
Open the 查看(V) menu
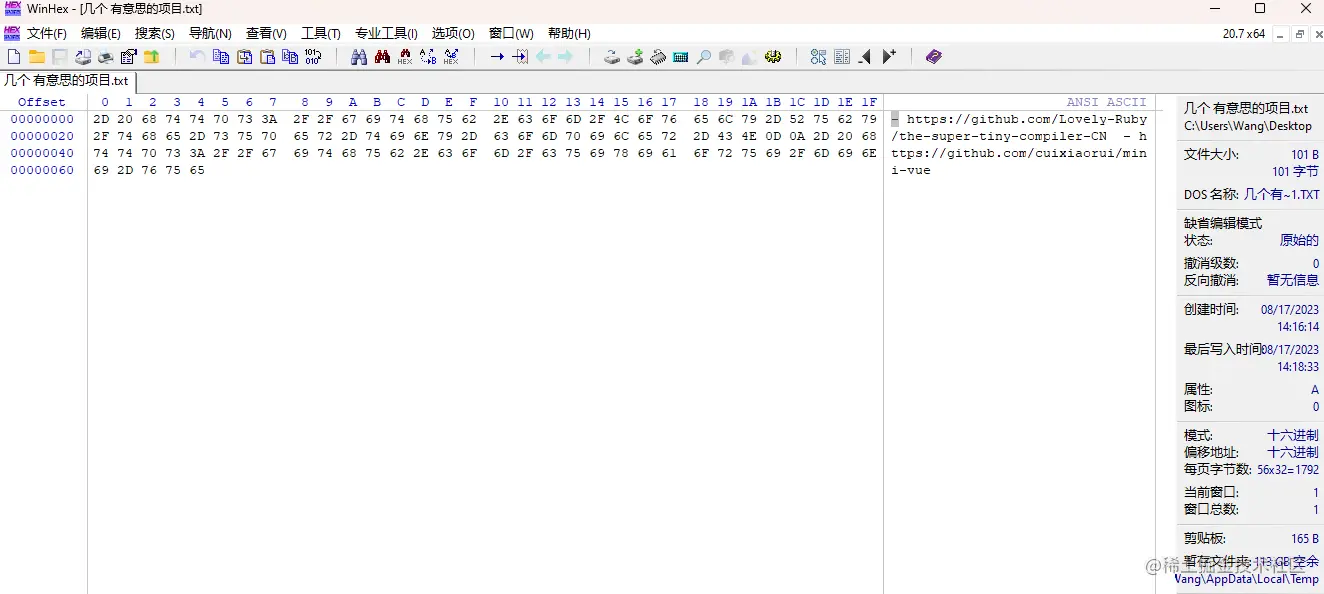click(x=266, y=33)
